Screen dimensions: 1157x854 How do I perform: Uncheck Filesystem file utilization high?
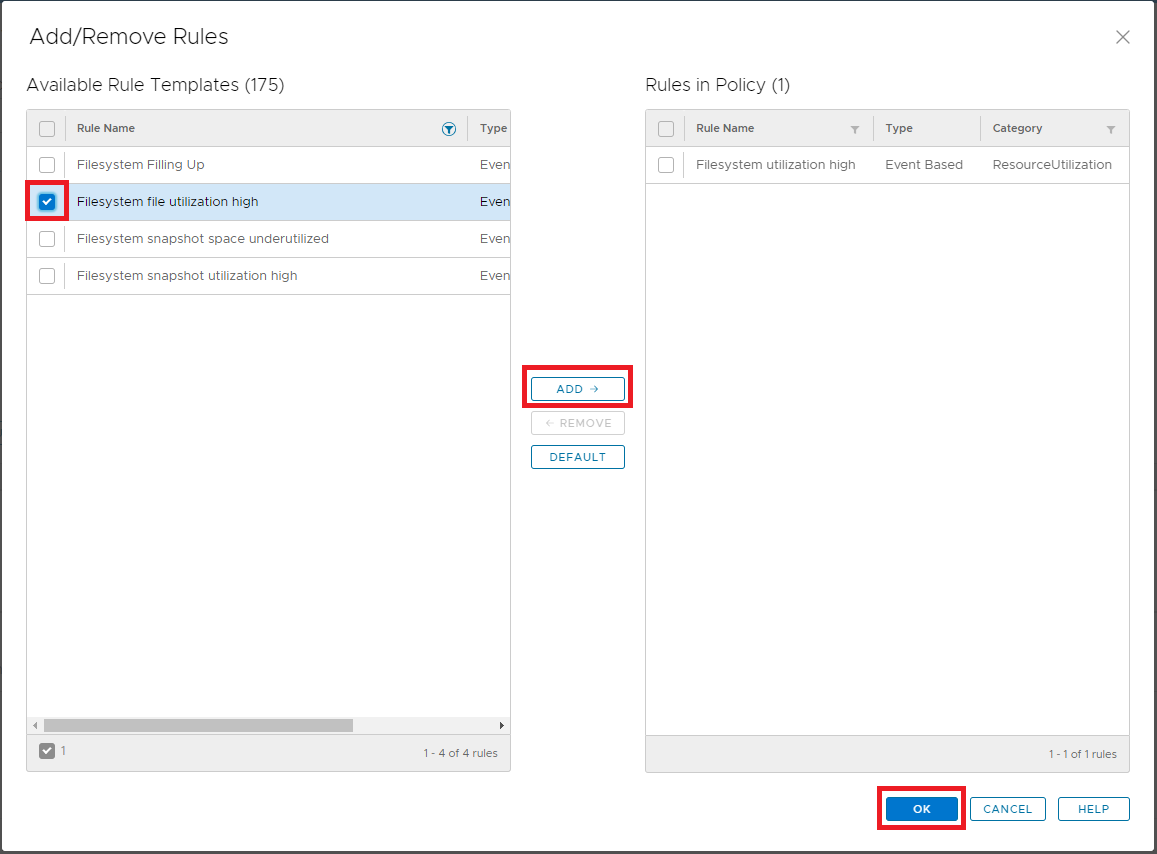click(46, 201)
